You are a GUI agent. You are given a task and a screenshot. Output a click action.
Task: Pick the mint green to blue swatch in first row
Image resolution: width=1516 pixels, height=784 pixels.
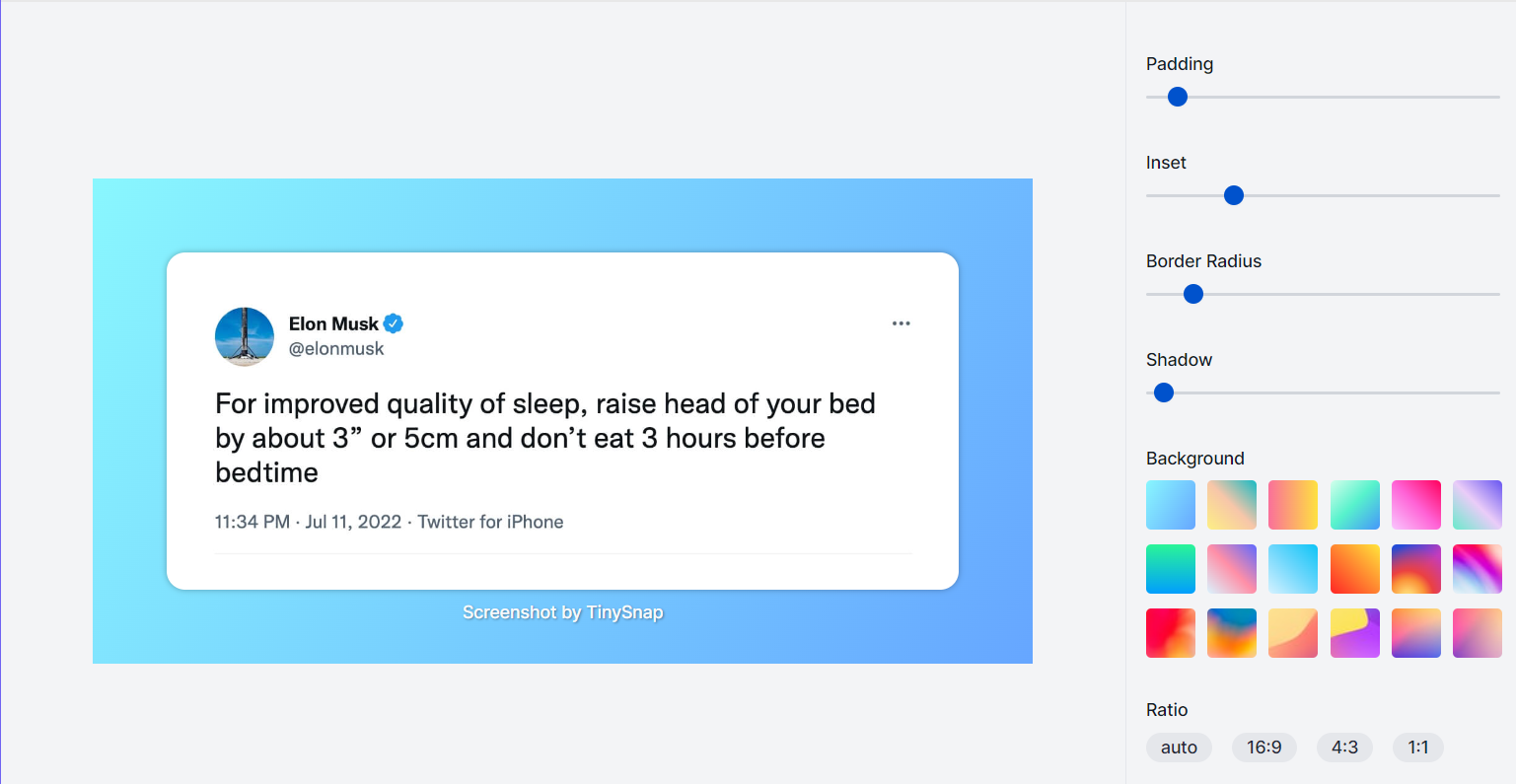click(1355, 505)
